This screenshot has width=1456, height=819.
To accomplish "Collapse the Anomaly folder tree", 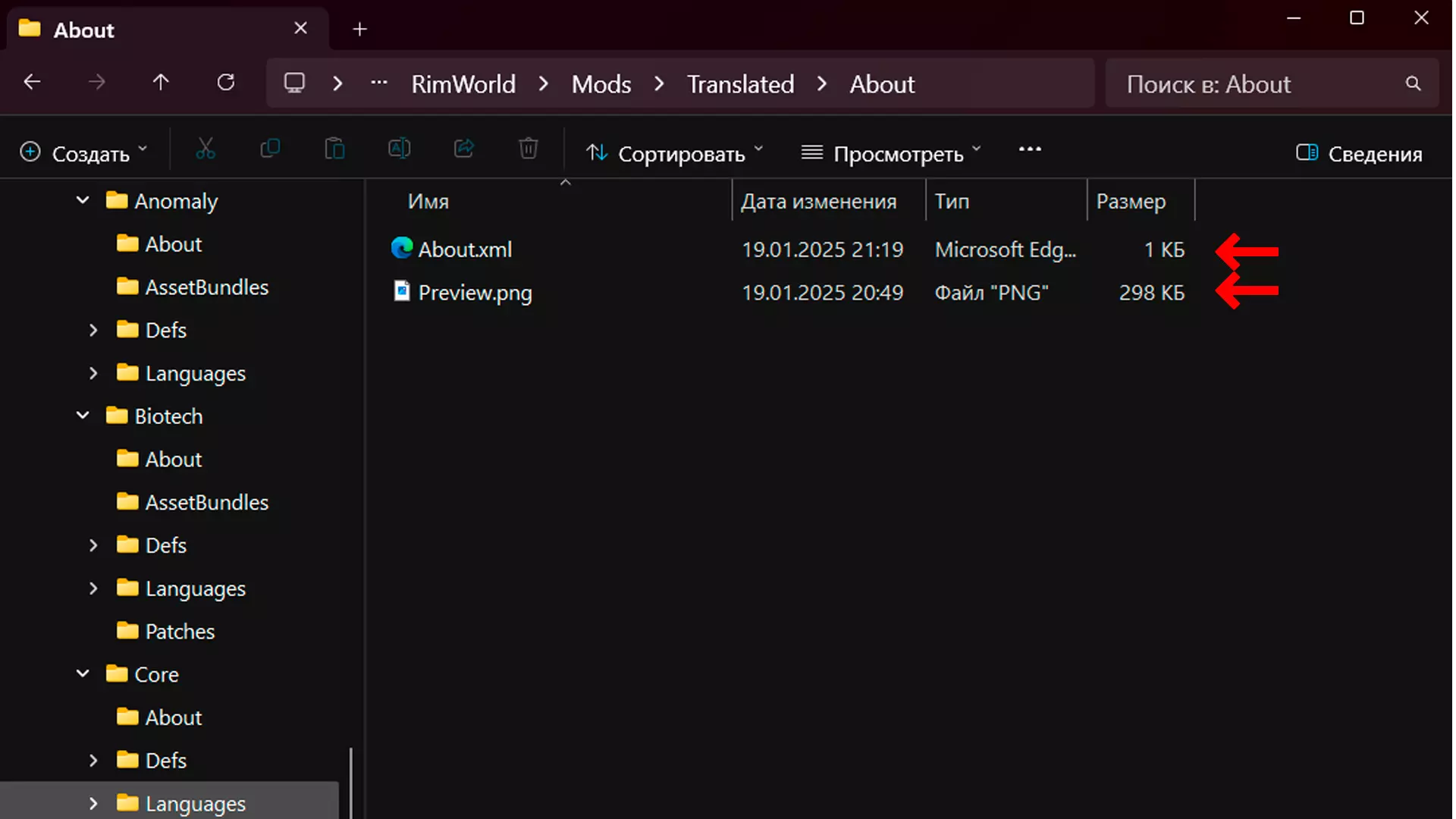I will point(83,201).
